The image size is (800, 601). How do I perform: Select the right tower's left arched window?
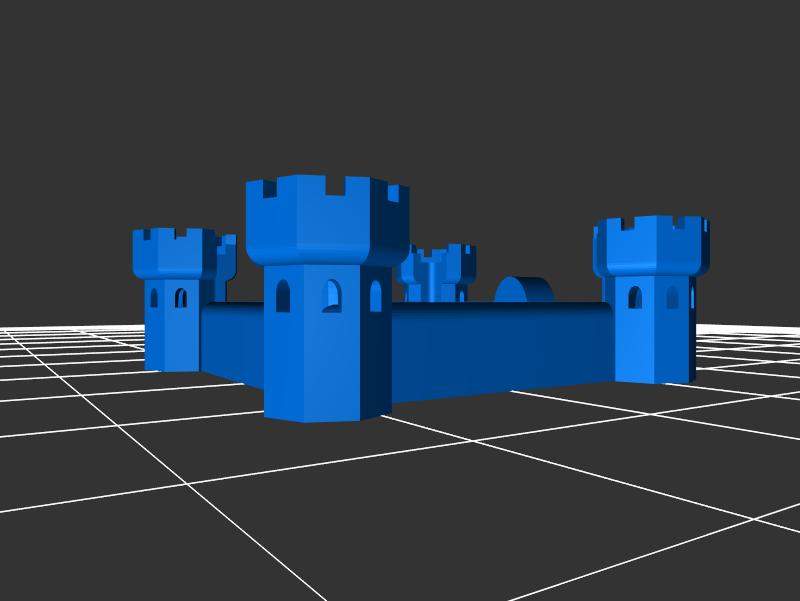point(635,296)
